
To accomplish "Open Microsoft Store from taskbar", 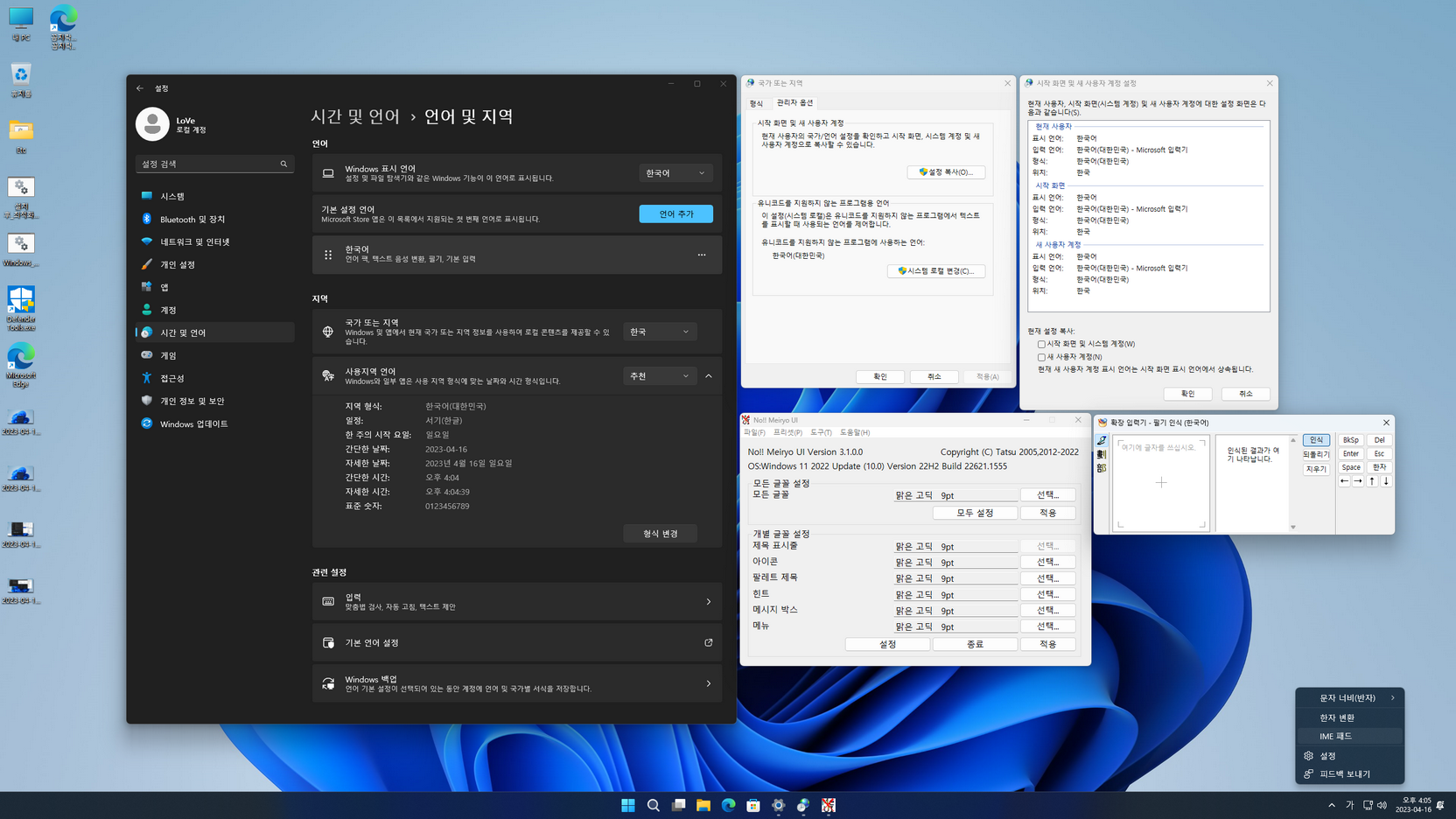I will coord(753,805).
